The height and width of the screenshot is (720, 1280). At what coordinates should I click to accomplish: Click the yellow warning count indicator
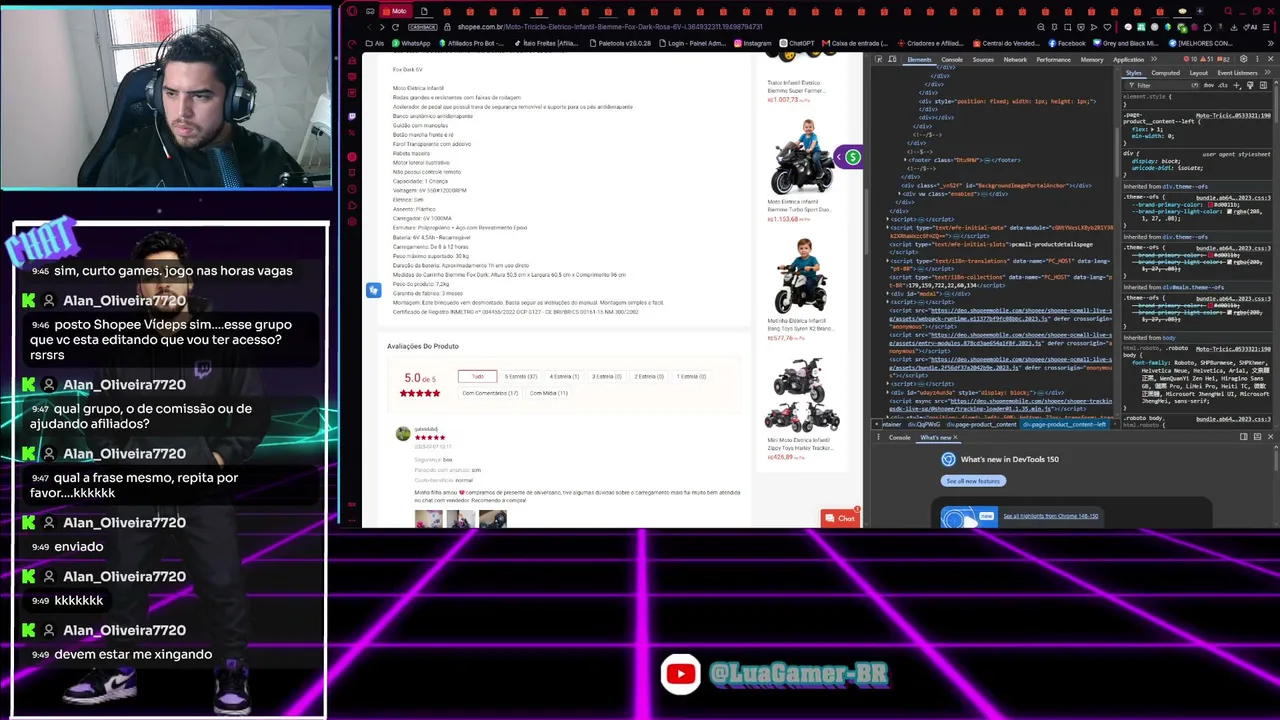[x=1206, y=59]
